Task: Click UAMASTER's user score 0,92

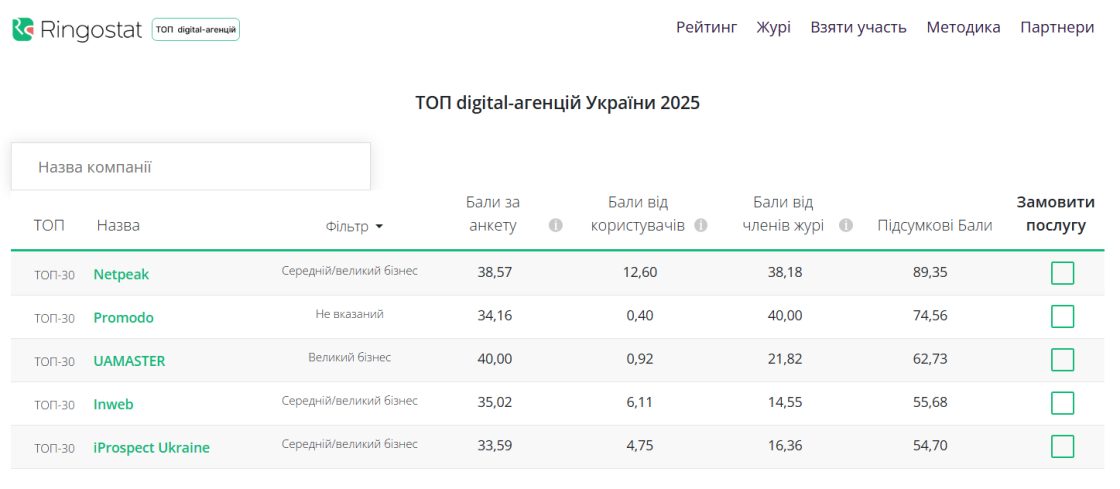Action: (640, 359)
